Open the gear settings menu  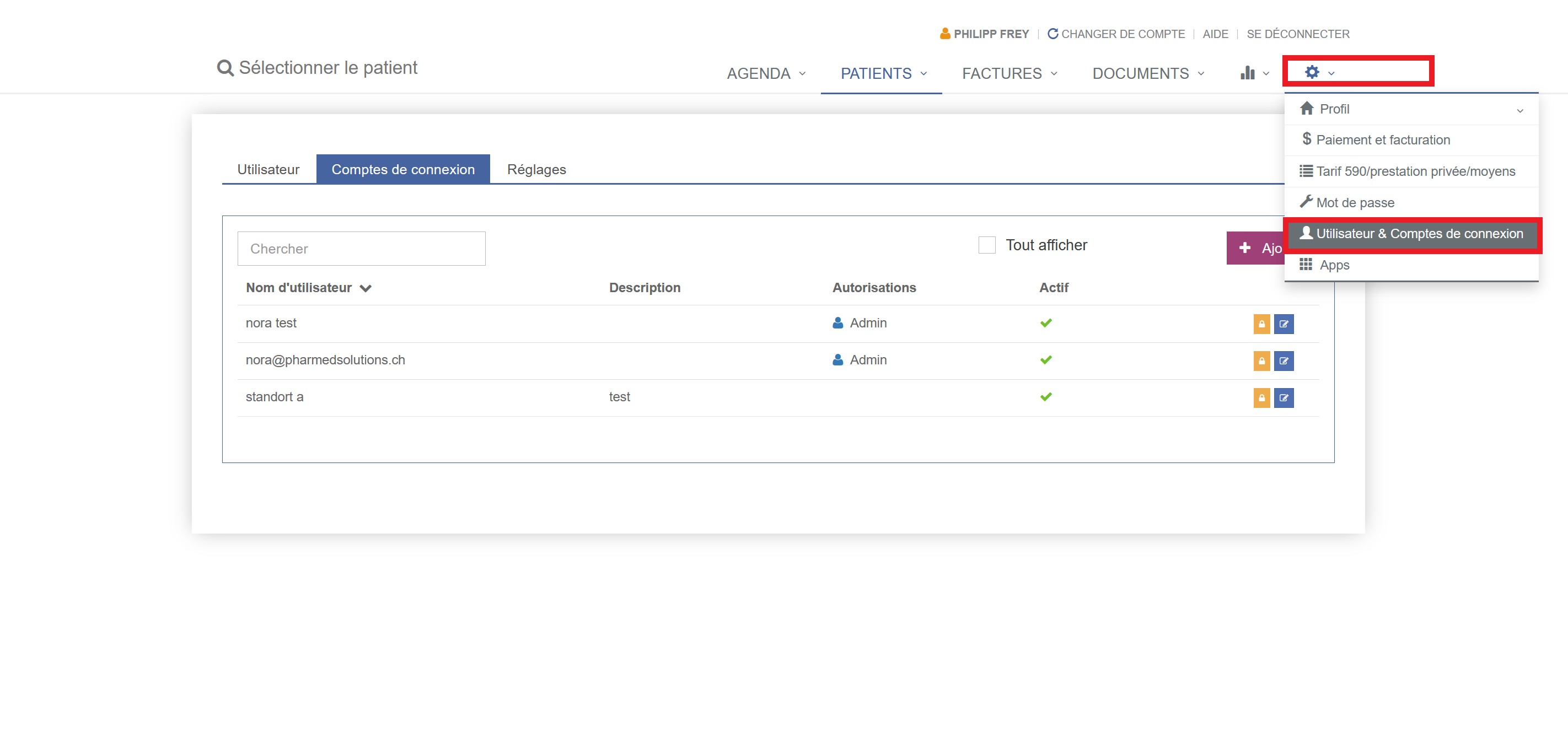coord(1318,72)
